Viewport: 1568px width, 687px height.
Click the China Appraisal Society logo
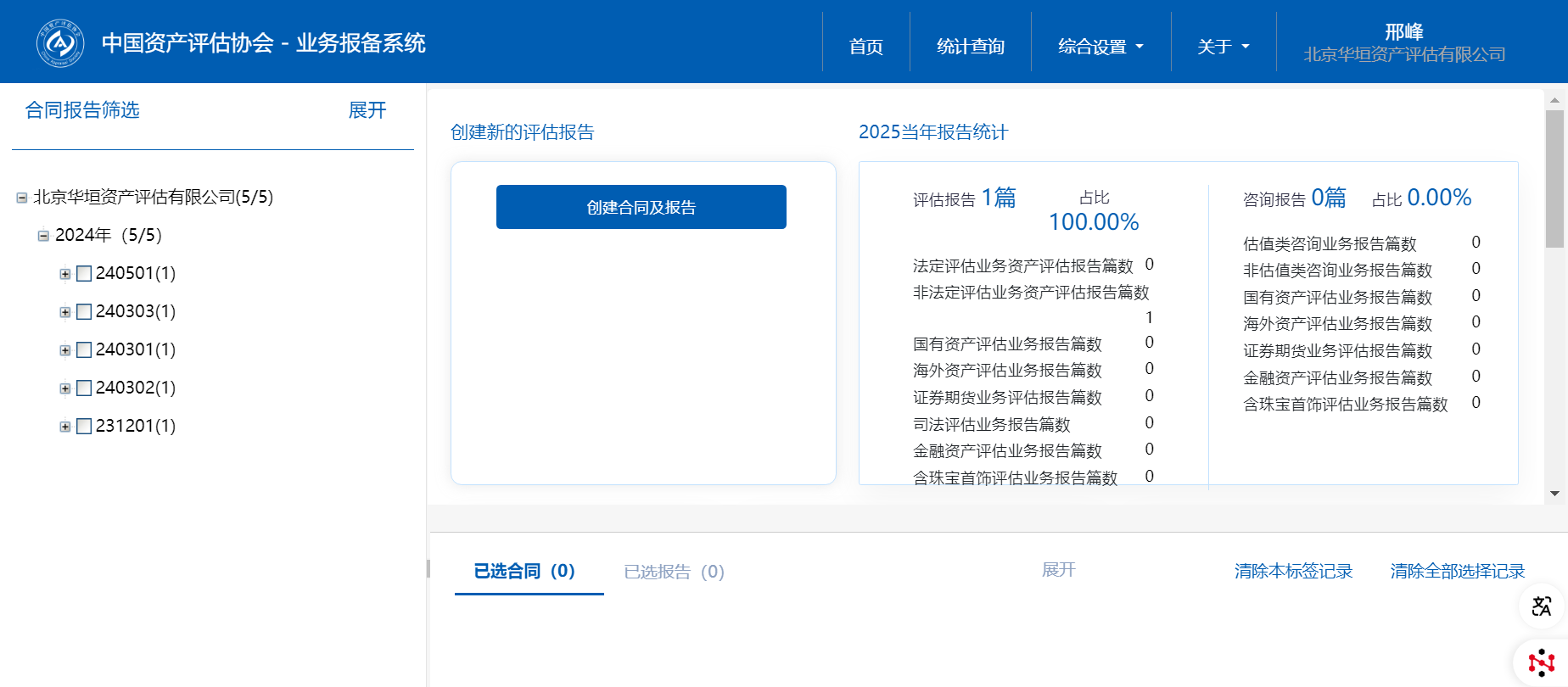tap(59, 42)
